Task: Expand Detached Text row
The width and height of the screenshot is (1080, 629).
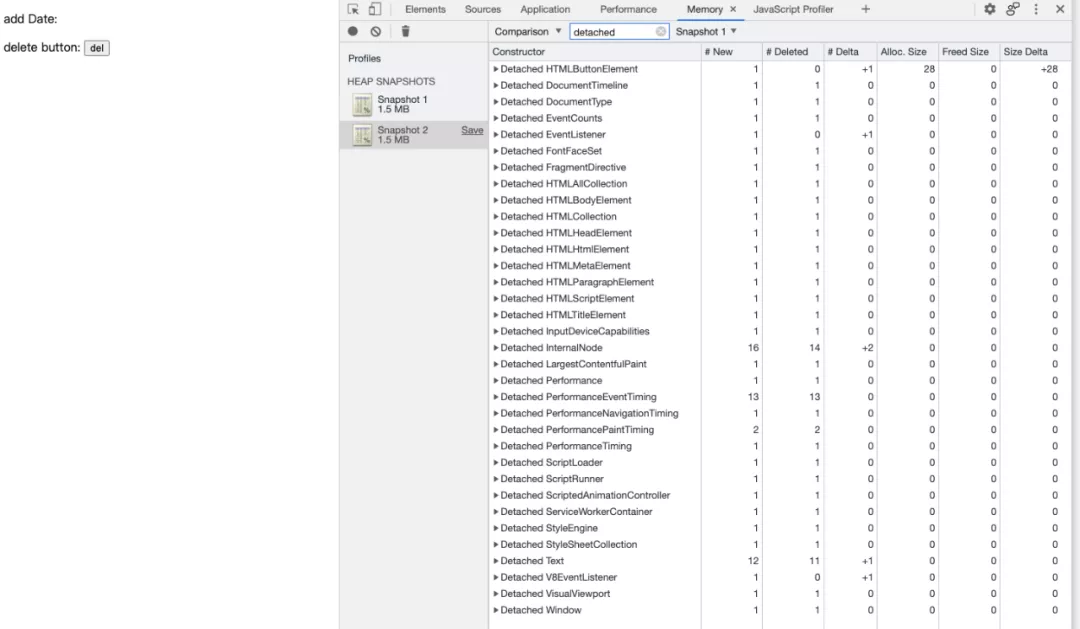Action: pos(495,561)
